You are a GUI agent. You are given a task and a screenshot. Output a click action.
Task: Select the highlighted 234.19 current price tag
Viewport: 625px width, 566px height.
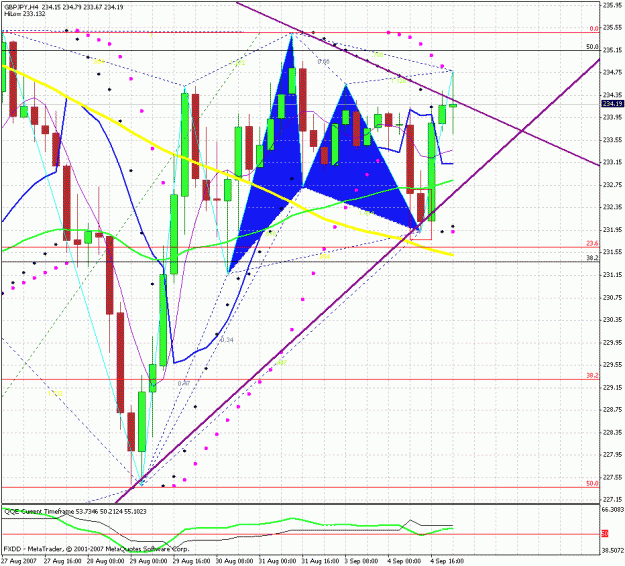pos(613,104)
